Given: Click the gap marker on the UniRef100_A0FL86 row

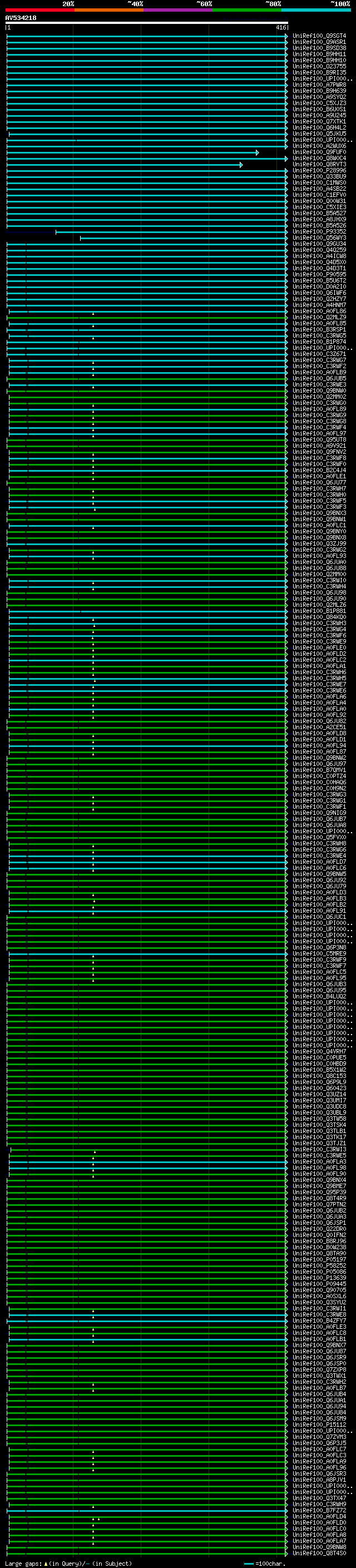Looking at the screenshot, I should (93, 314).
